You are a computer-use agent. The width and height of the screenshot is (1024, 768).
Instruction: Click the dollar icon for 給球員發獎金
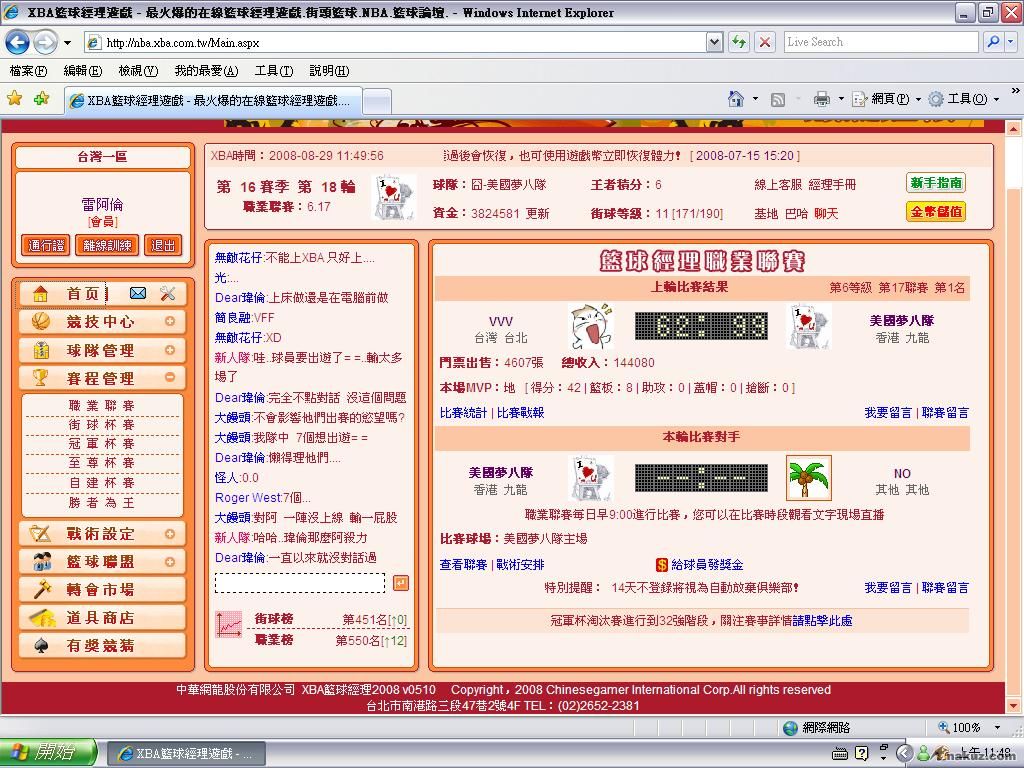point(662,565)
